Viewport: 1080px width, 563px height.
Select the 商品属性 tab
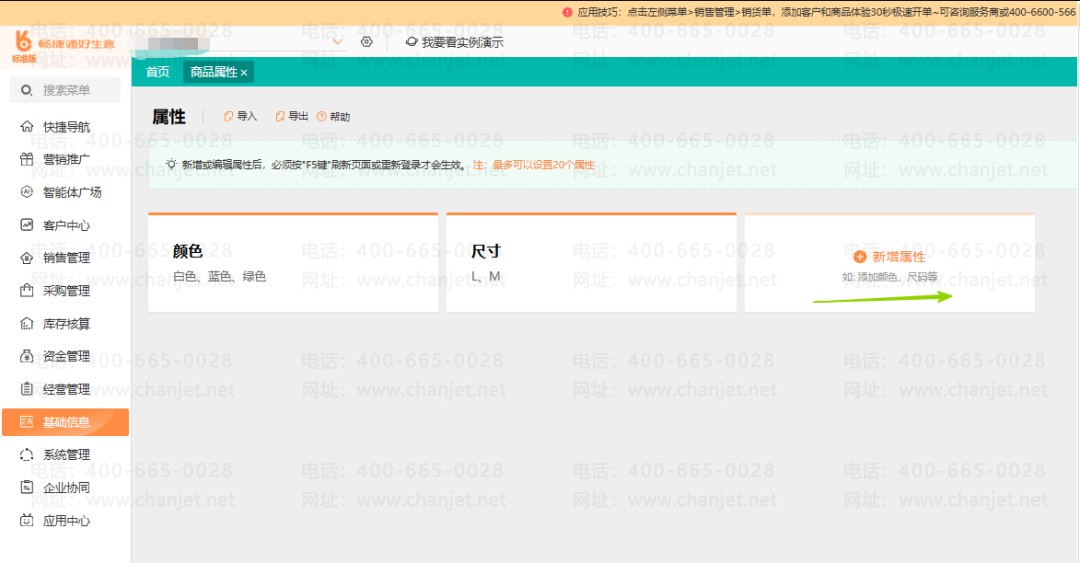214,72
